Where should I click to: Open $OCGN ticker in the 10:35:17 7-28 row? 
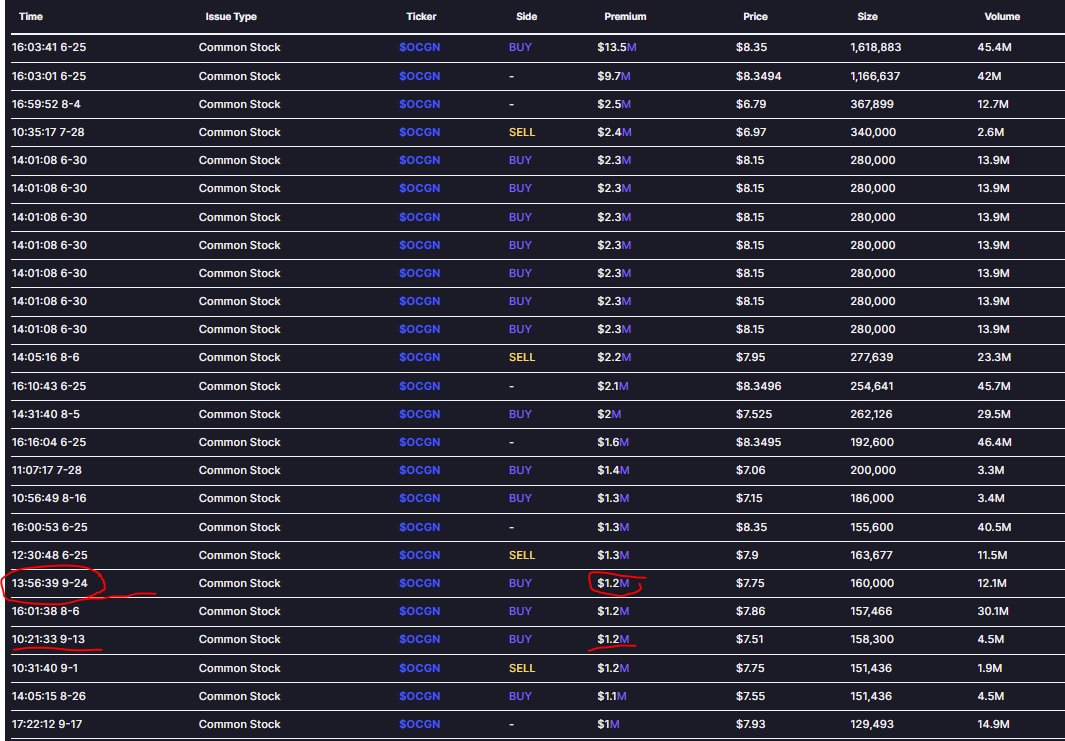(419, 132)
